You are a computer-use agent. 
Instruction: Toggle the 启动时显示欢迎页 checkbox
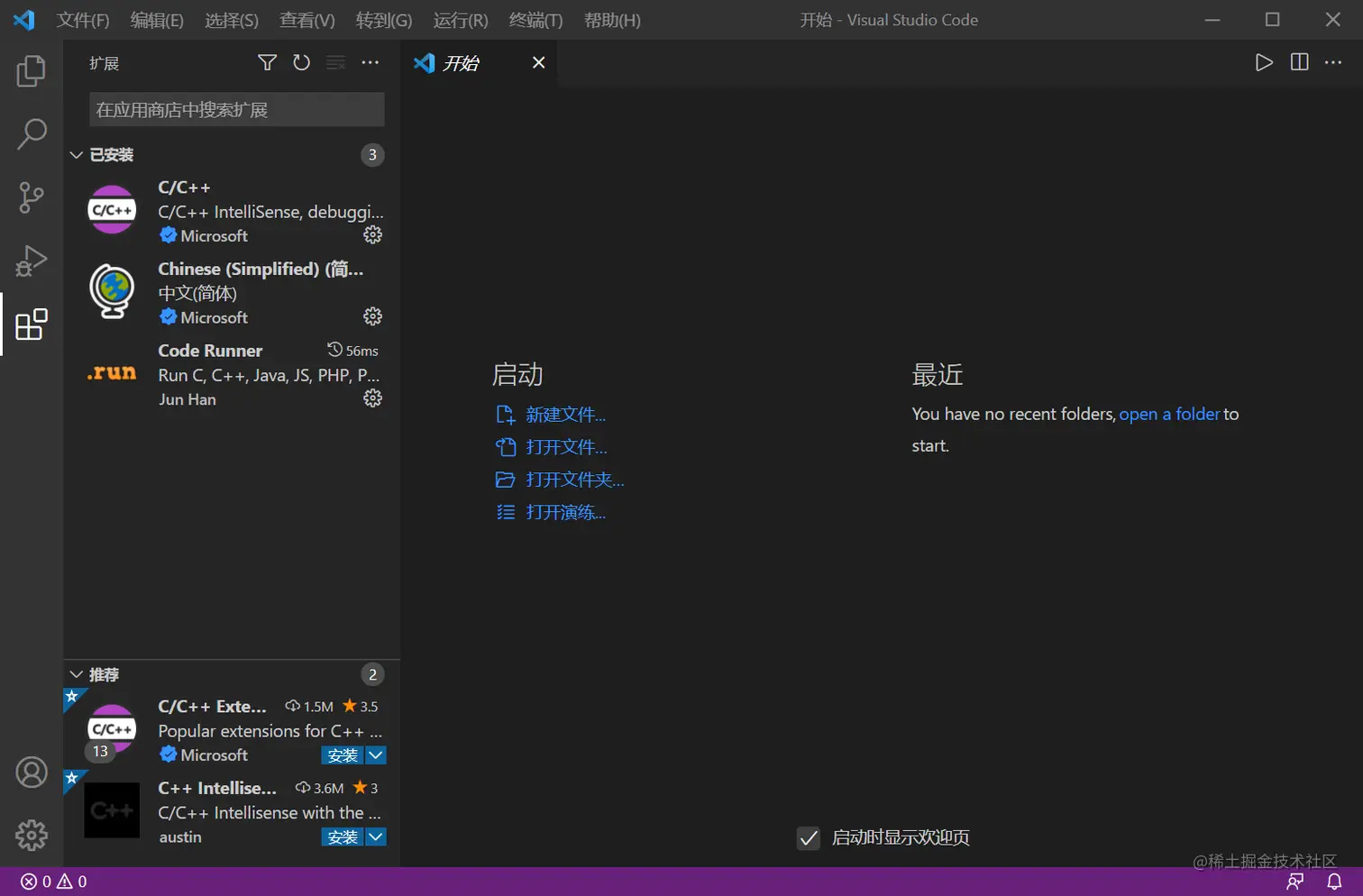click(x=809, y=838)
